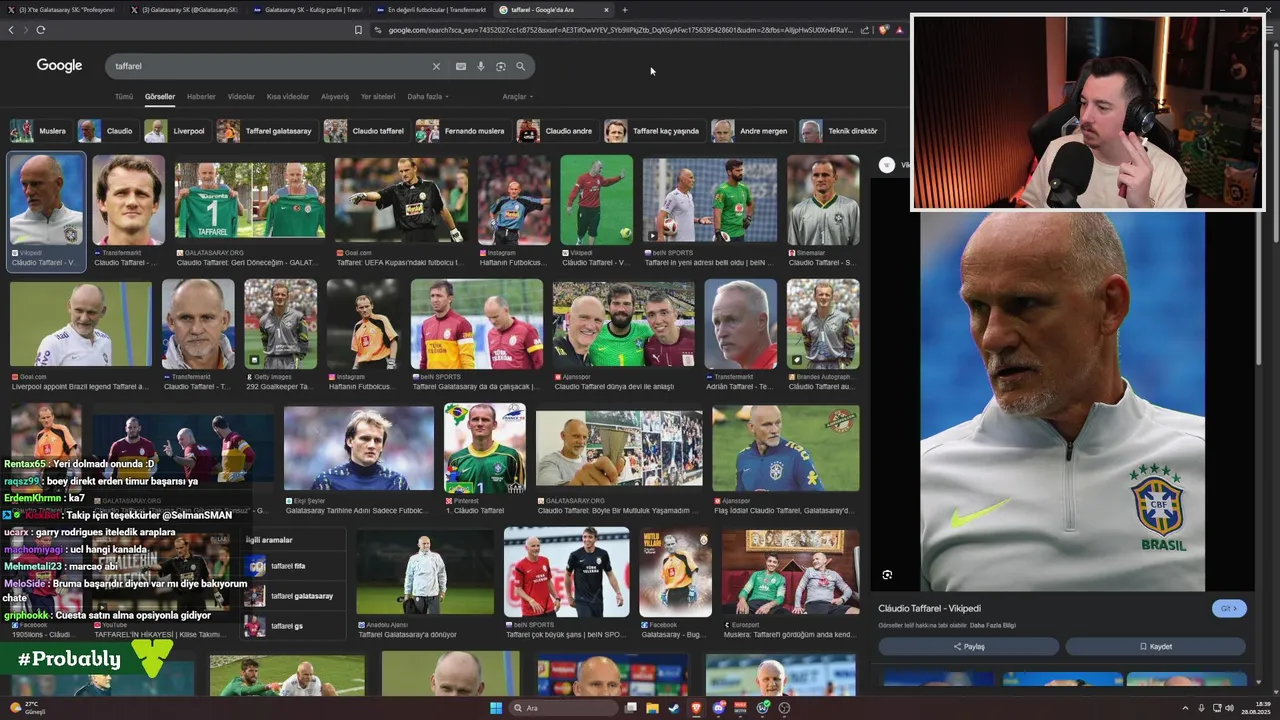The image size is (1280, 720).
Task: Bookmark this page via the address bar icon
Action: click(x=358, y=30)
